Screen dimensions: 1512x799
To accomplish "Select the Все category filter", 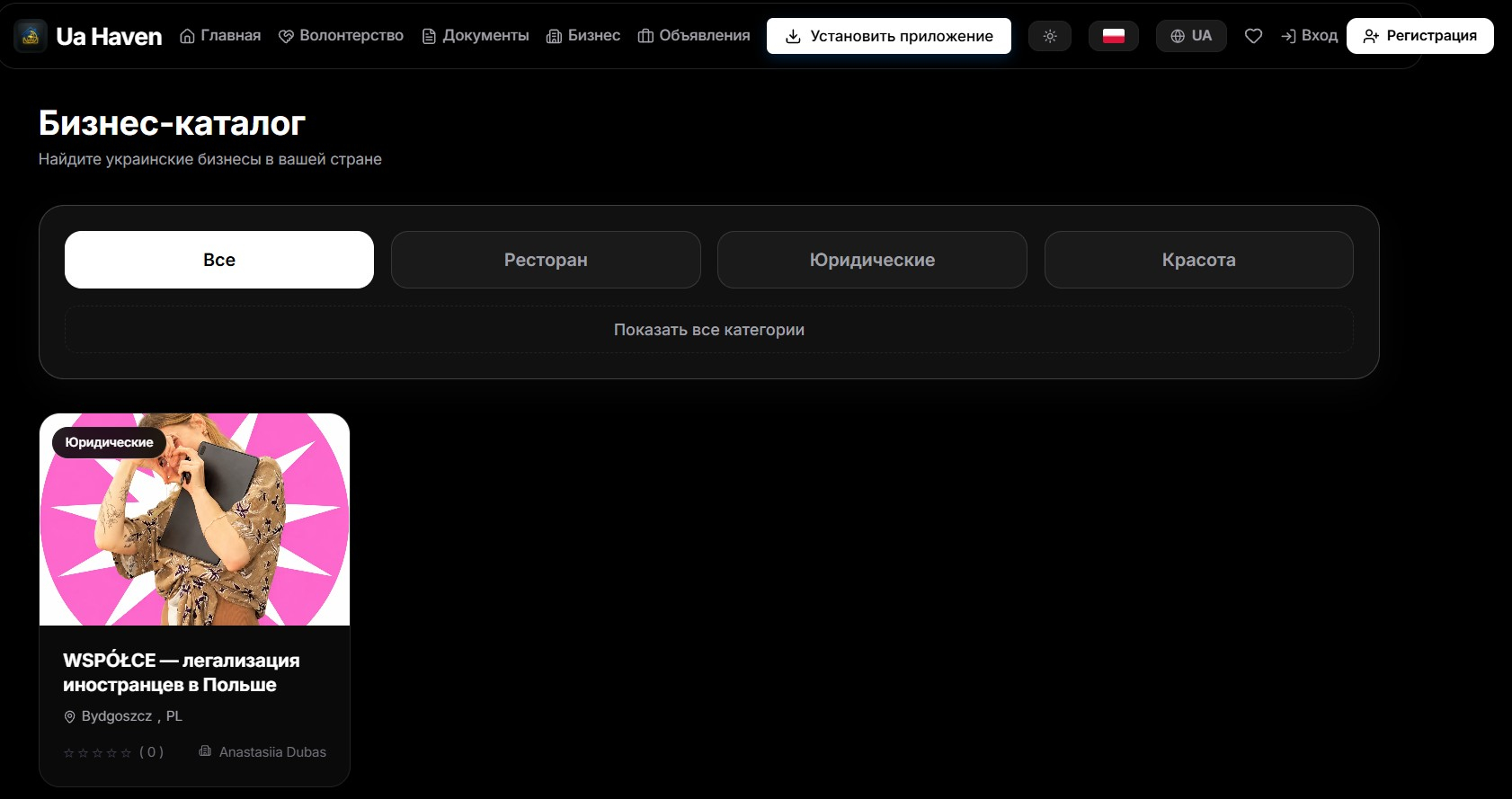I will [219, 260].
